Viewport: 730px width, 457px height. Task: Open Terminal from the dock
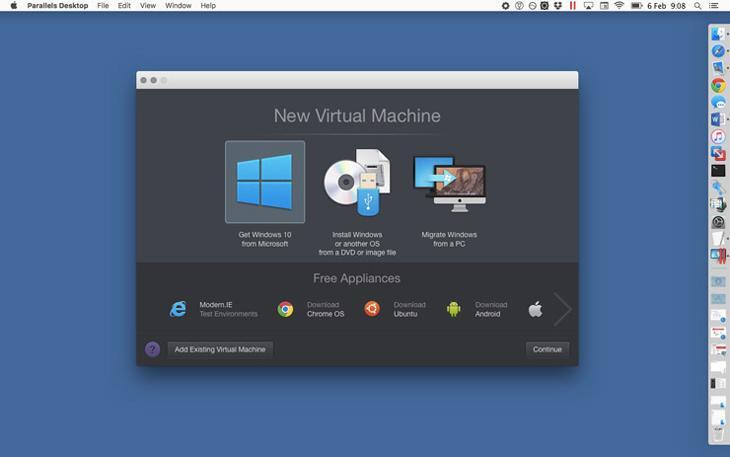point(718,171)
